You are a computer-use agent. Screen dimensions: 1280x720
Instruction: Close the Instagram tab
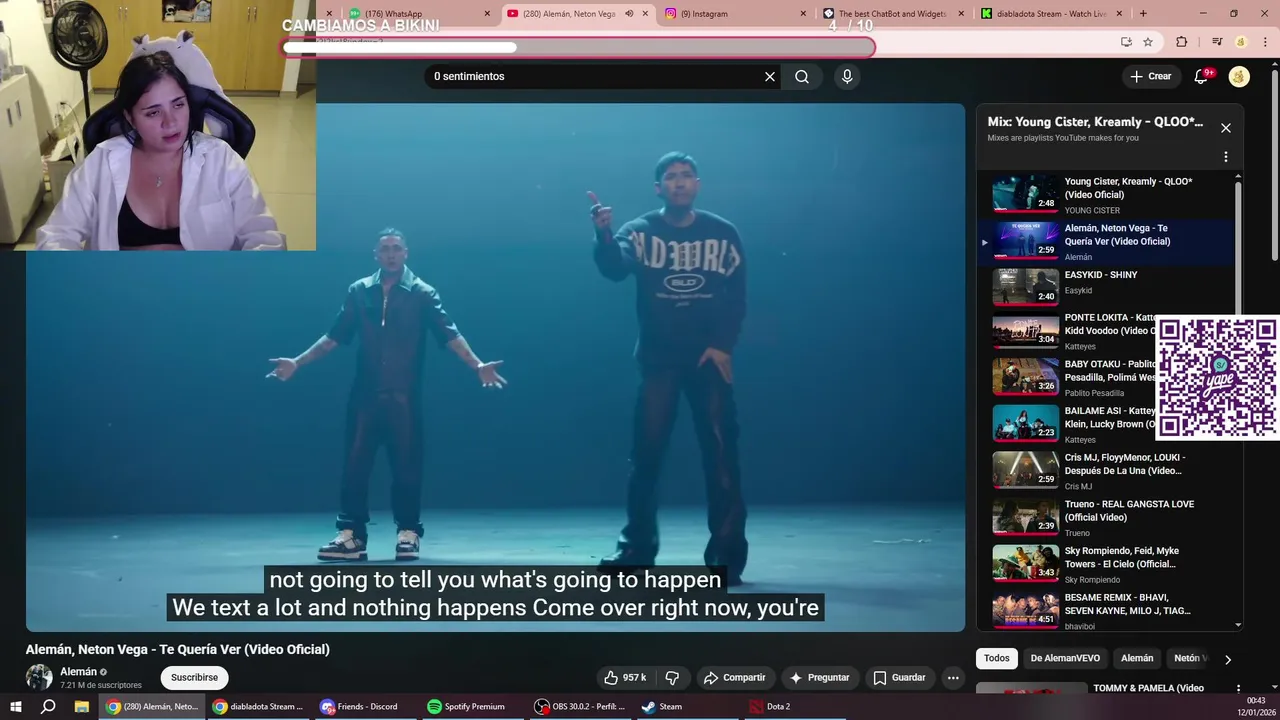point(803,14)
